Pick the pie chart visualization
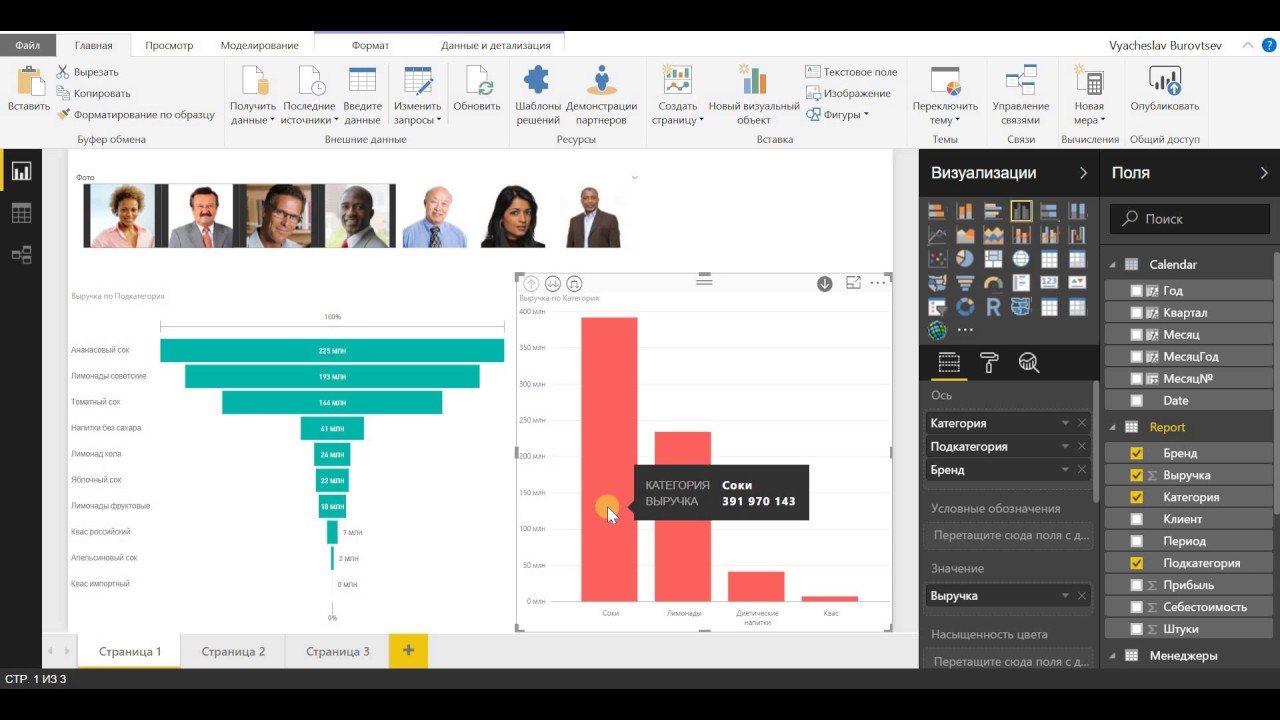The width and height of the screenshot is (1280, 720). pyautogui.click(x=965, y=259)
